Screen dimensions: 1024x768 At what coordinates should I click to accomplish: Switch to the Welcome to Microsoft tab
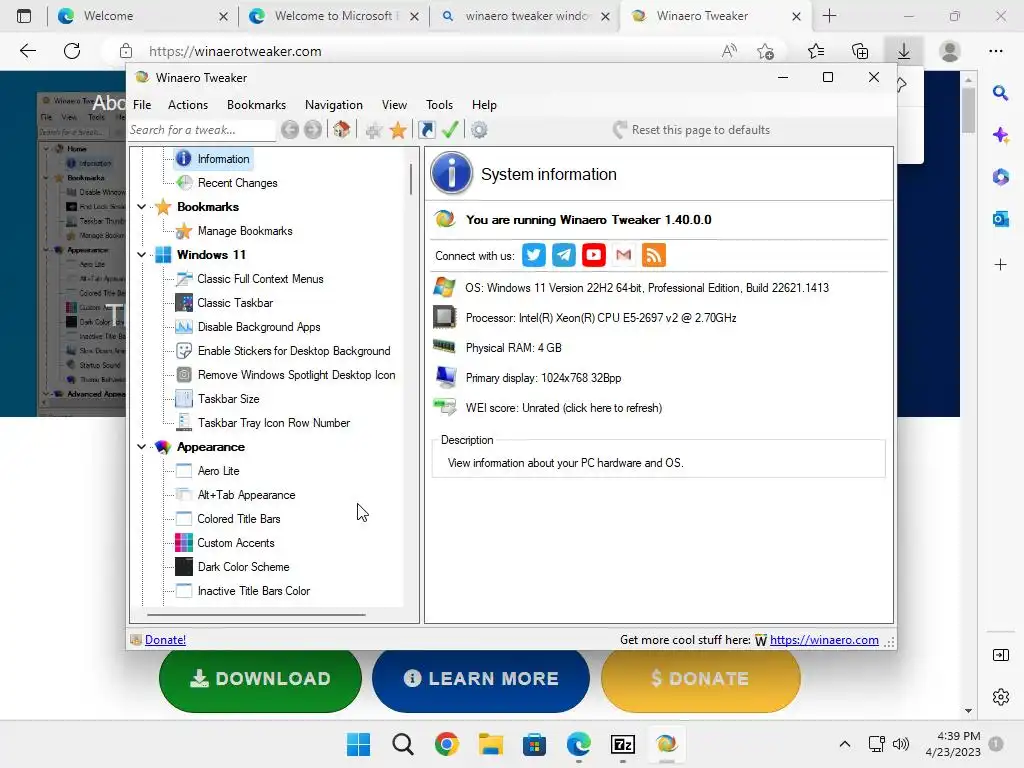tap(333, 16)
